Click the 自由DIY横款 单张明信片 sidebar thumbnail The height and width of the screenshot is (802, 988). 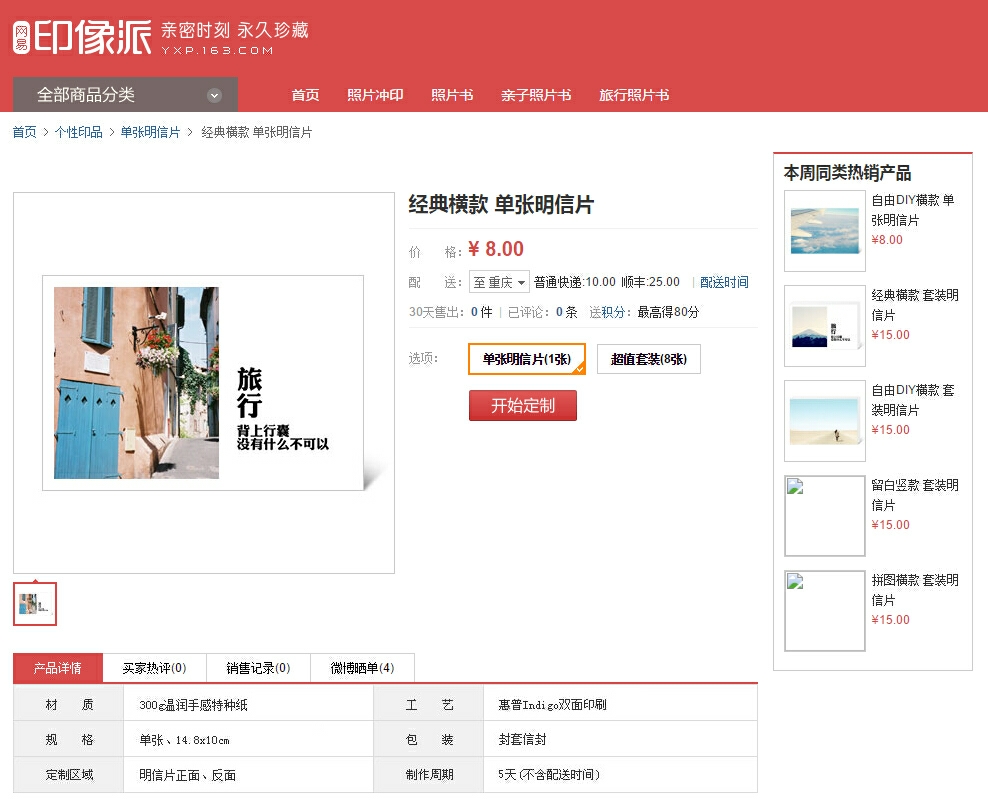point(824,230)
